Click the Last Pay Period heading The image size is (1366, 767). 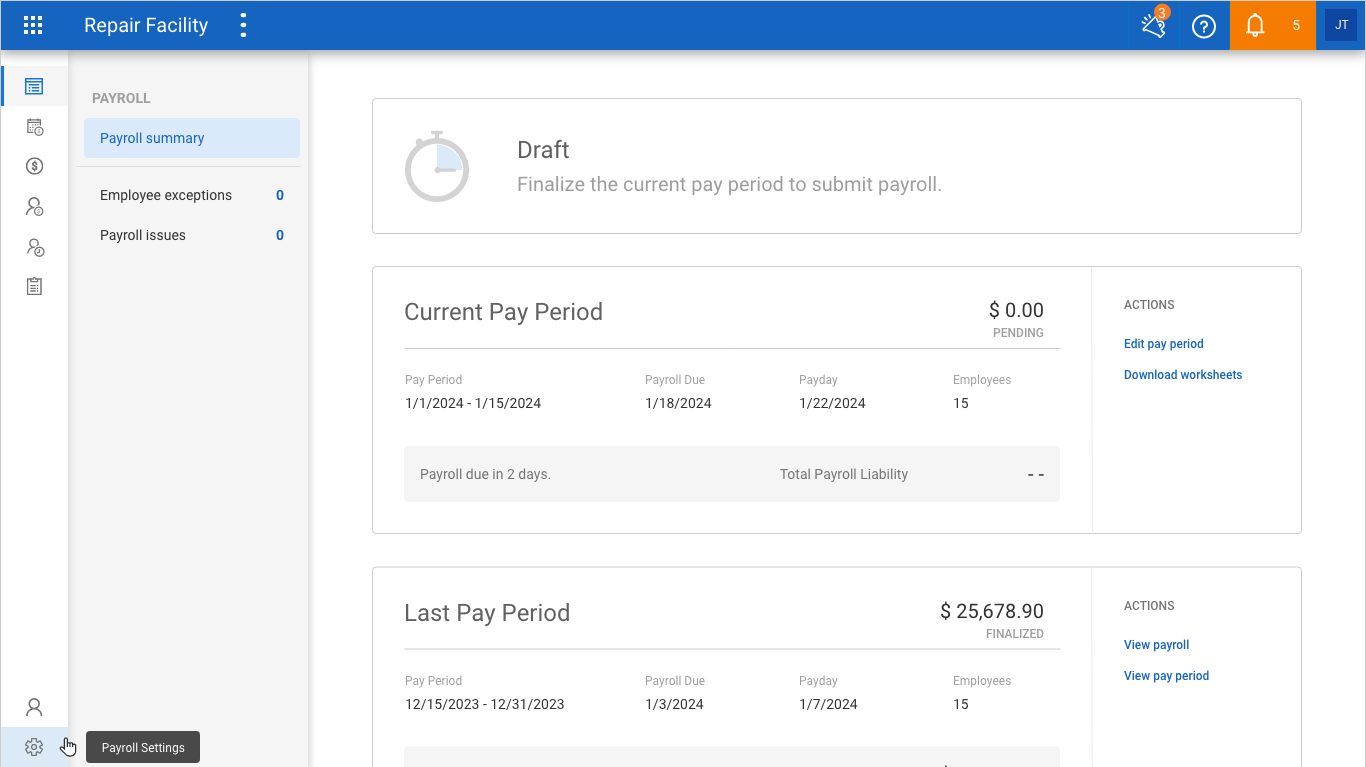(x=487, y=613)
